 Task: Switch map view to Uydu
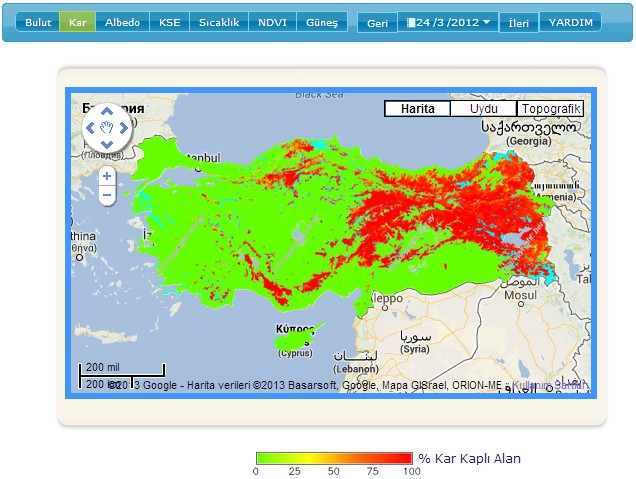tap(483, 109)
